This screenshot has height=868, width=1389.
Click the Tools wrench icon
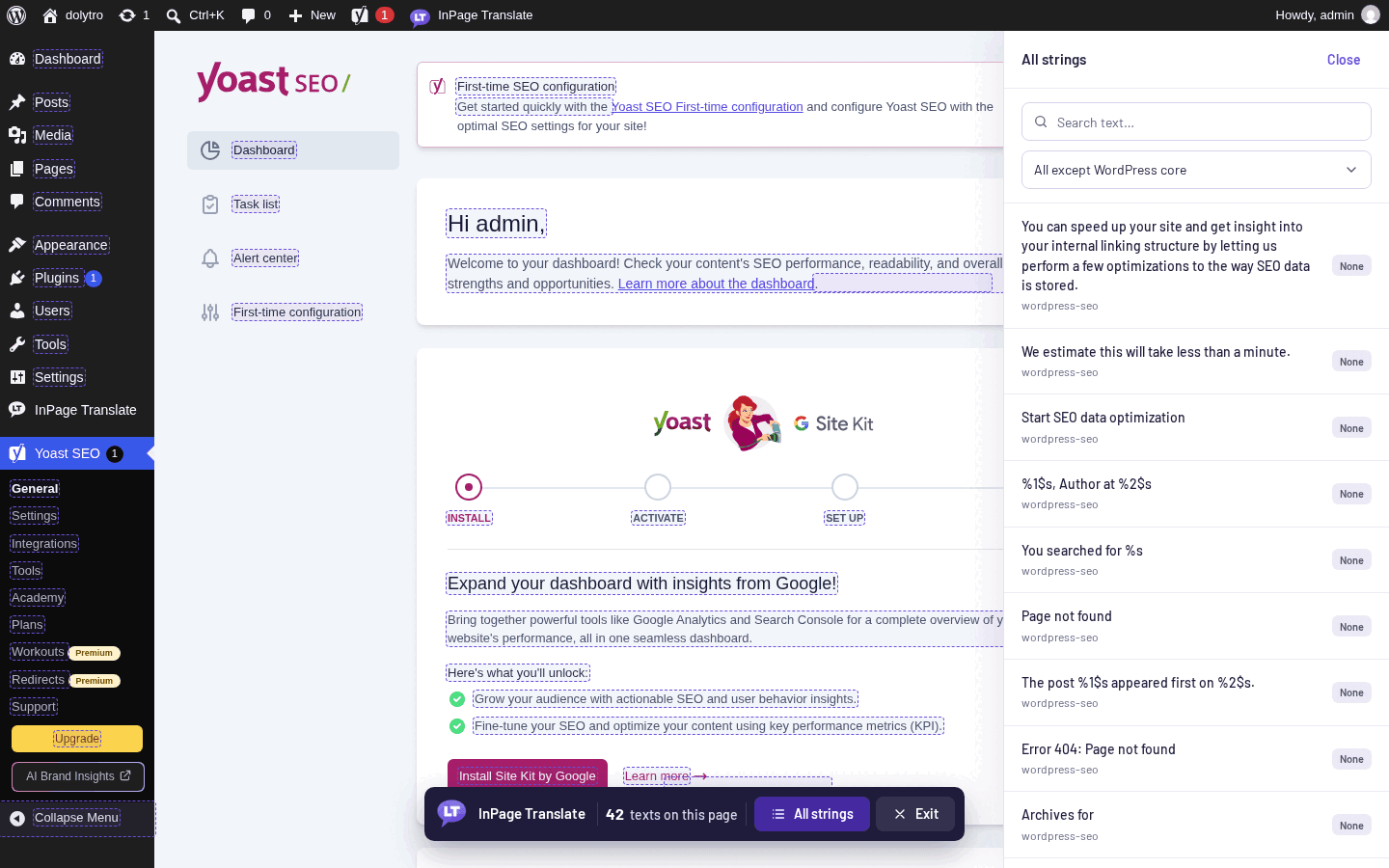17,344
